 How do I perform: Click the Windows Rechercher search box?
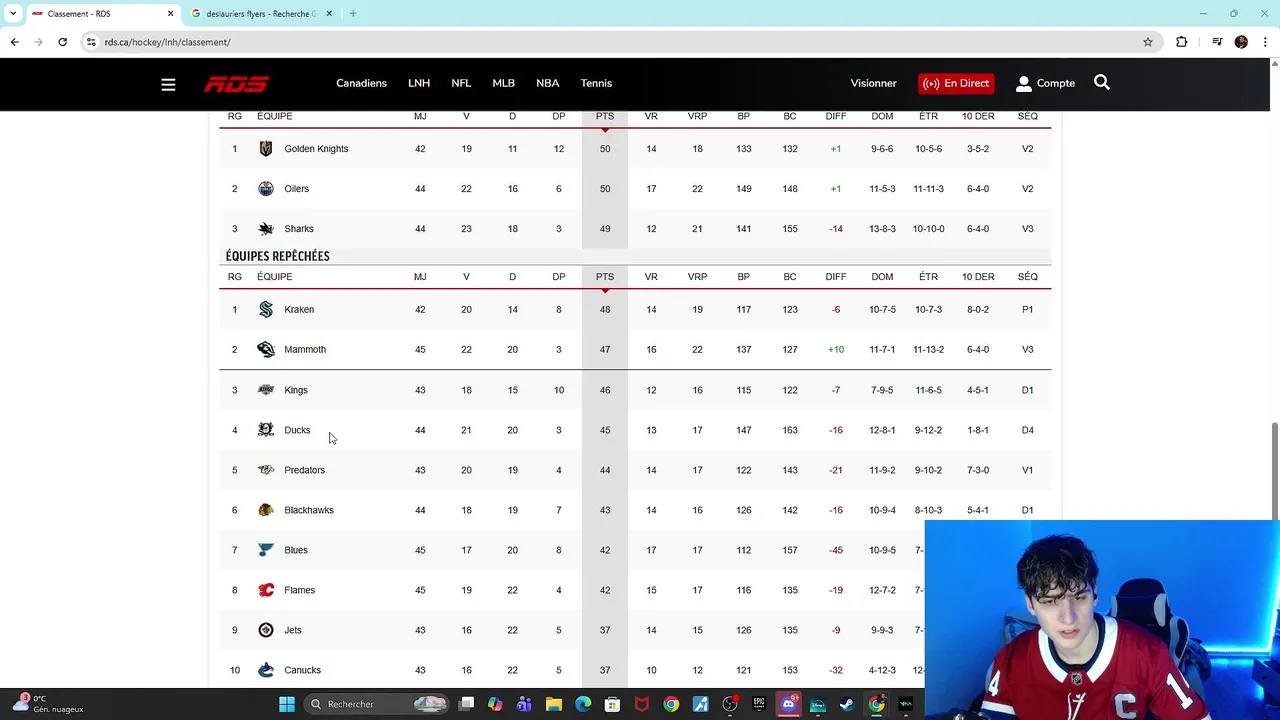[x=375, y=704]
